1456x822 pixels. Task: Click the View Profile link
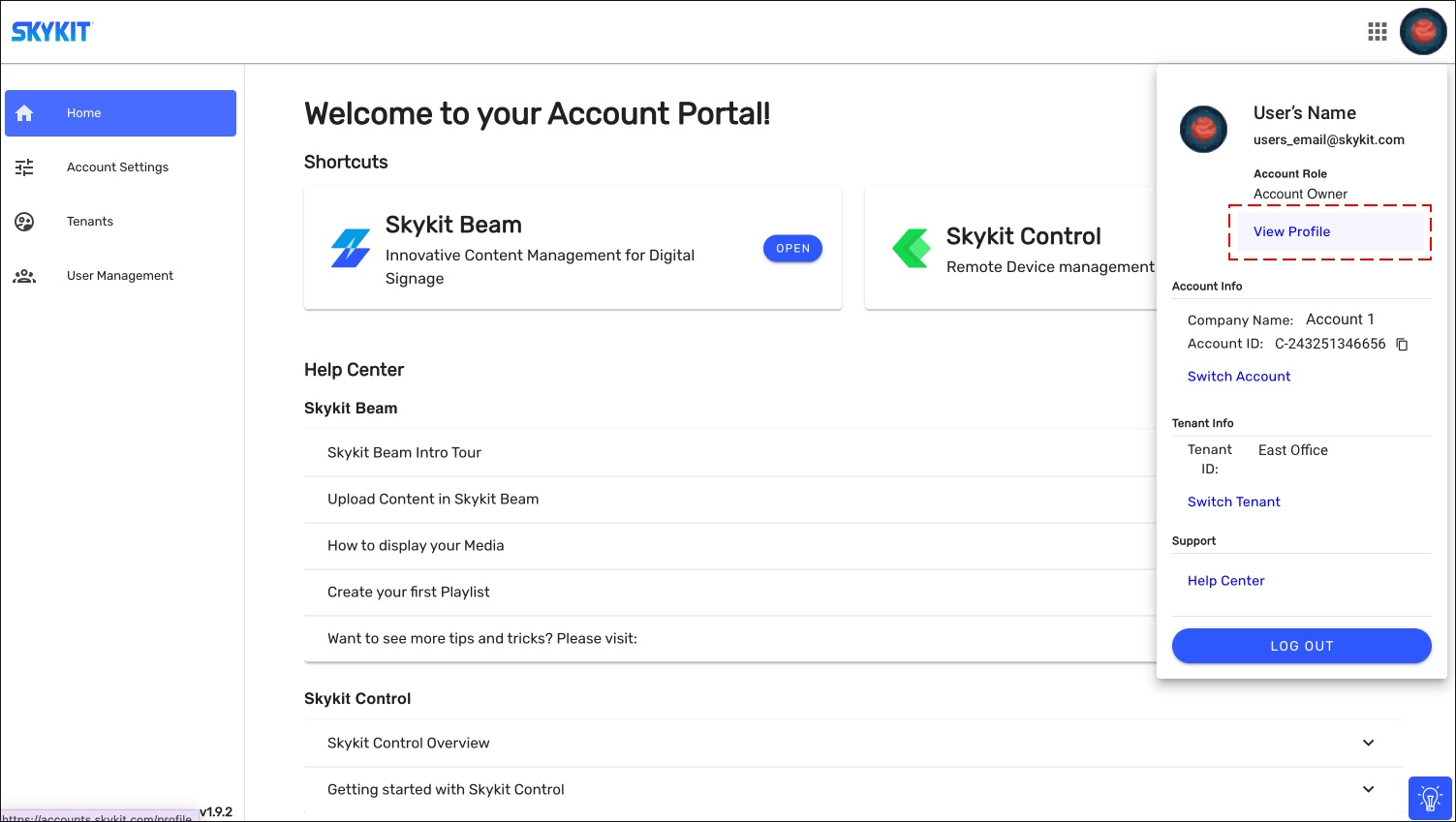pos(1291,231)
